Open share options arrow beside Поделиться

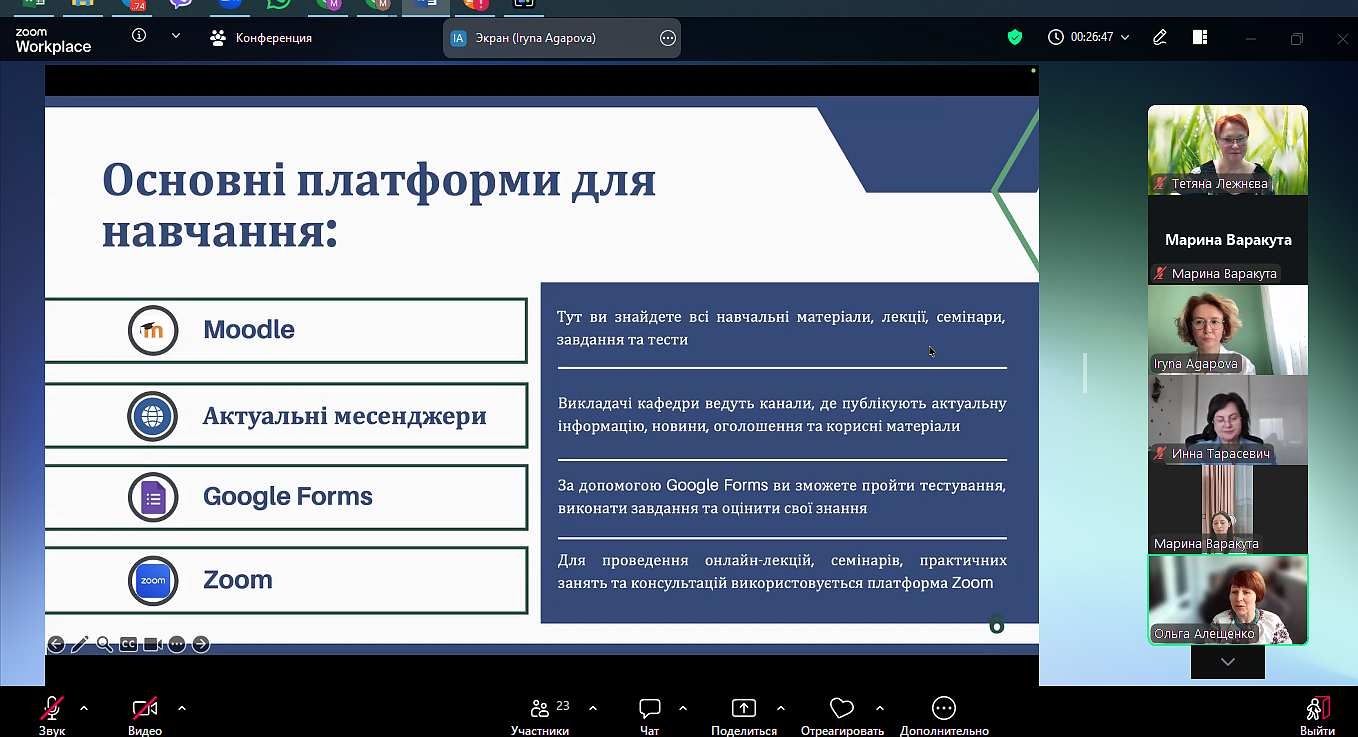pyautogui.click(x=781, y=708)
